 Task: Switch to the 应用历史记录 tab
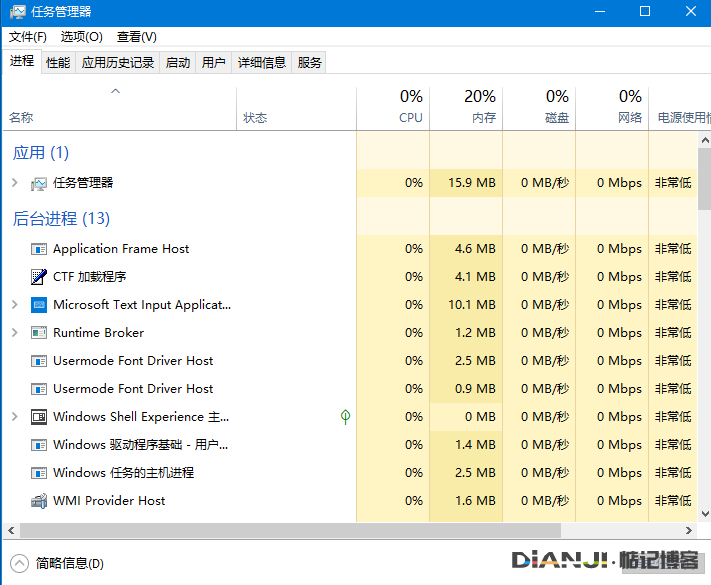[x=118, y=63]
